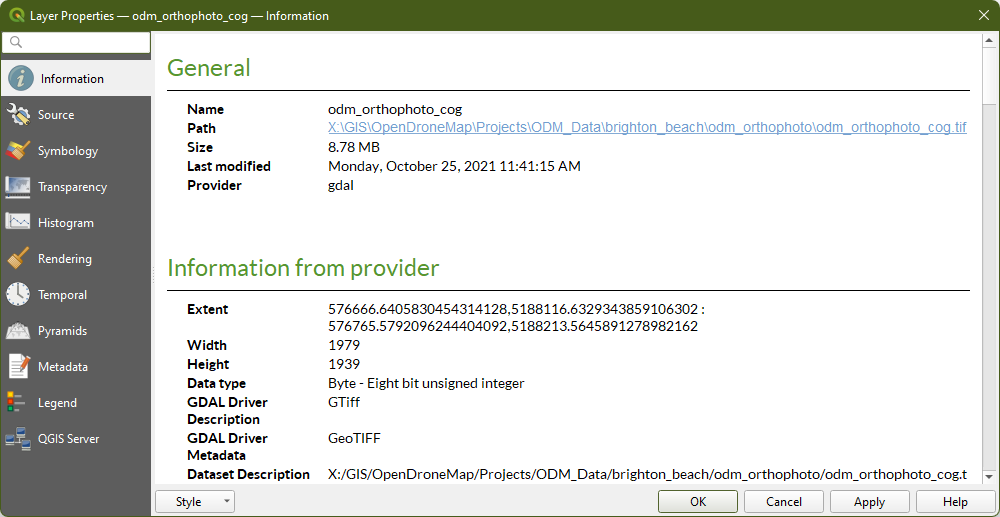1000x517 pixels.
Task: Select the Transparency page icon
Action: (19, 187)
